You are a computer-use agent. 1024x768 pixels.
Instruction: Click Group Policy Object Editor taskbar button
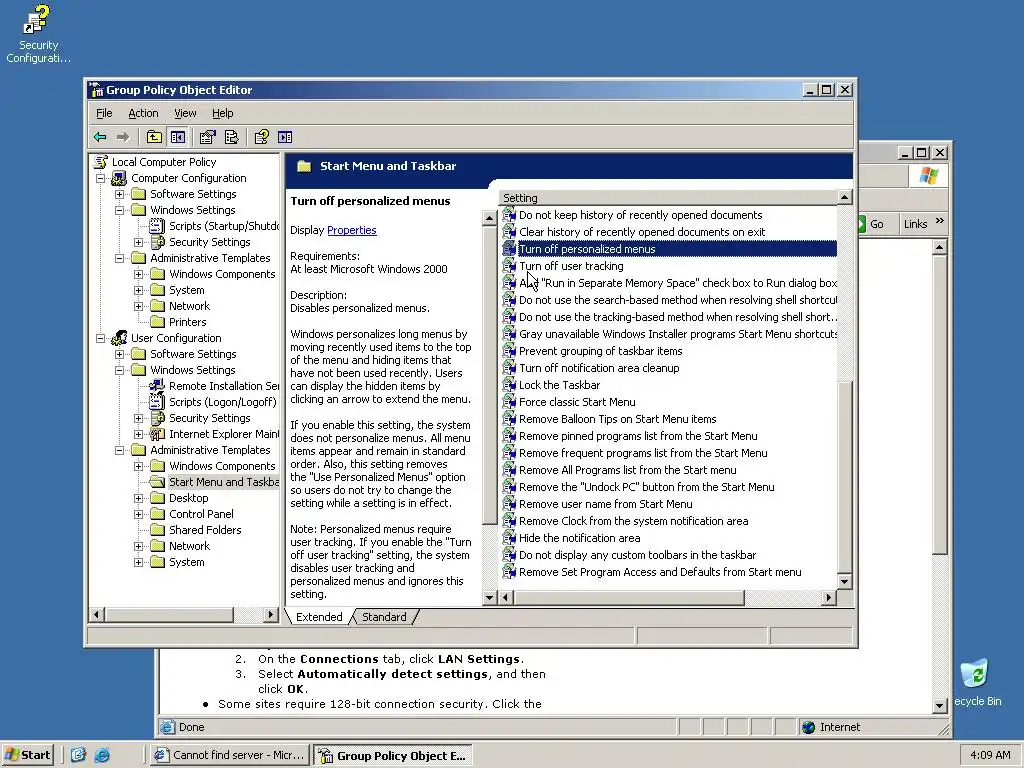click(392, 755)
